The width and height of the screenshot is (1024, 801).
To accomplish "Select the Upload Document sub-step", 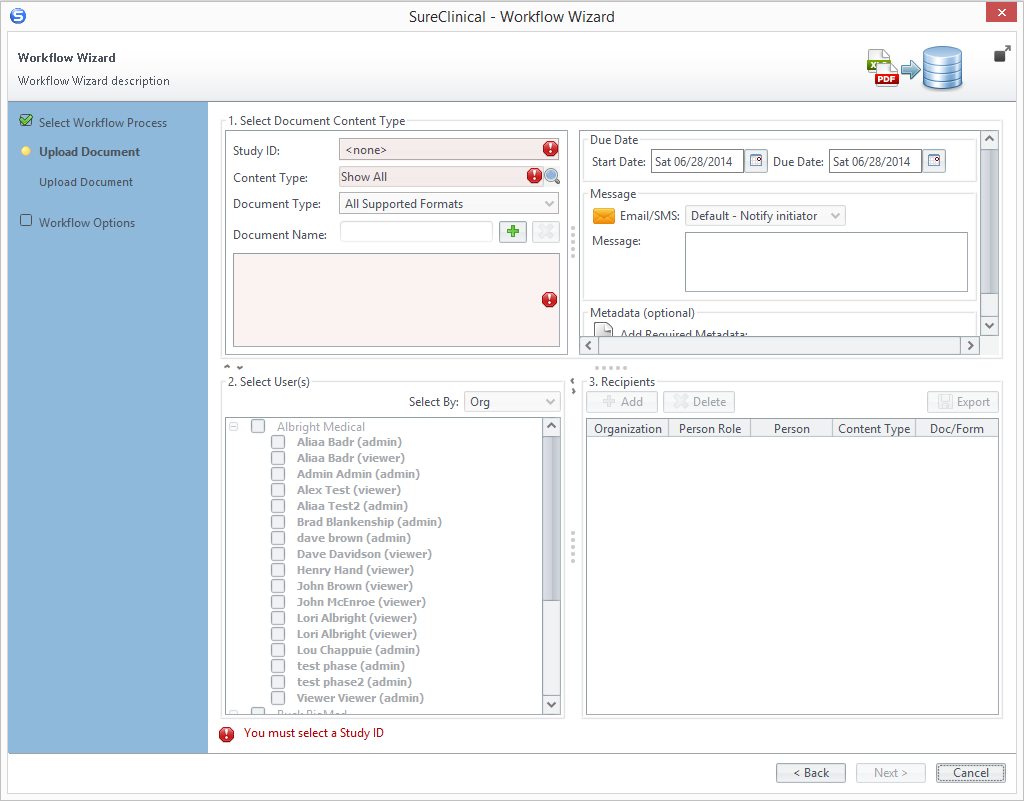I will click(x=86, y=182).
